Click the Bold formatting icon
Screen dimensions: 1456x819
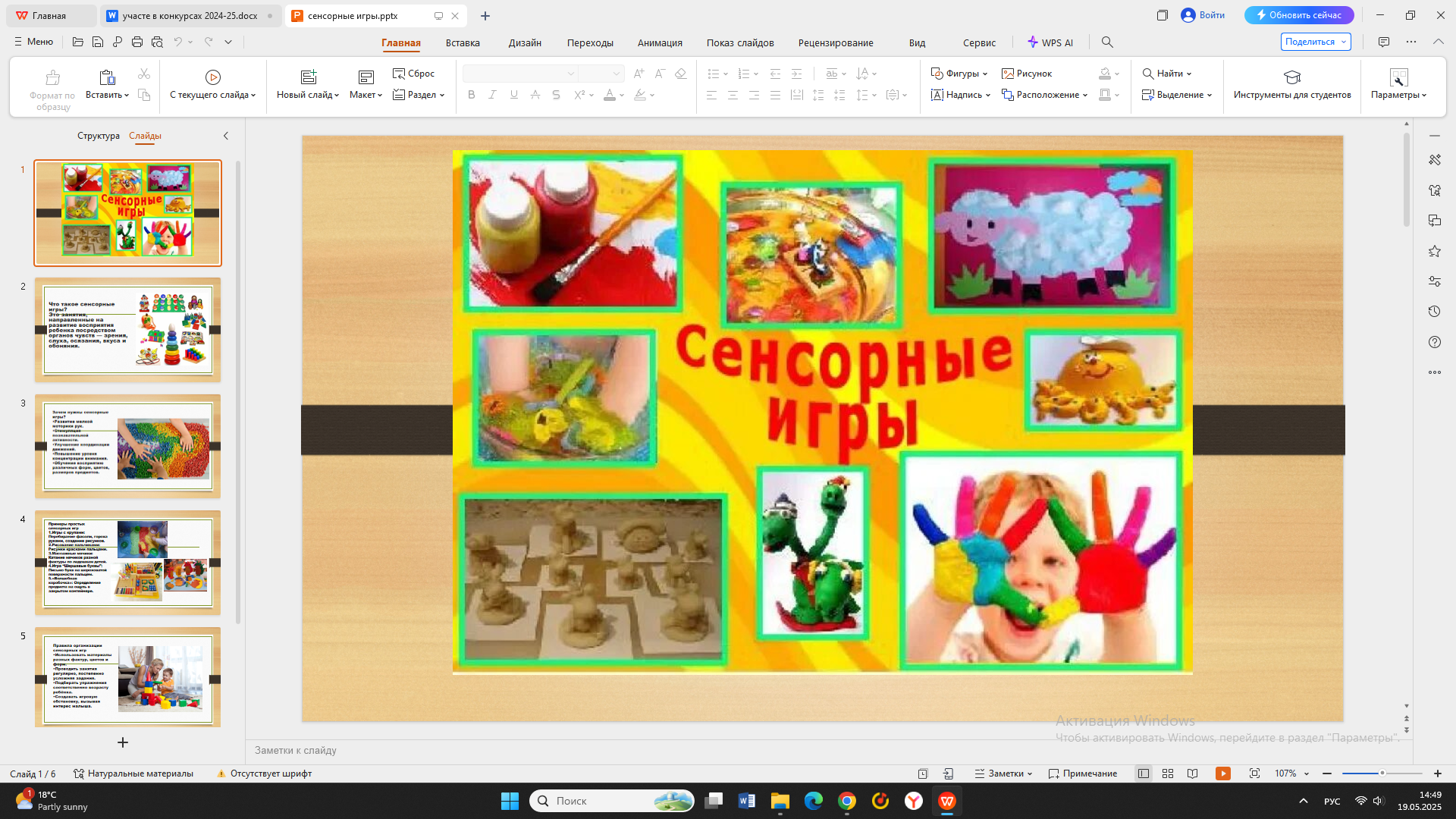point(471,95)
